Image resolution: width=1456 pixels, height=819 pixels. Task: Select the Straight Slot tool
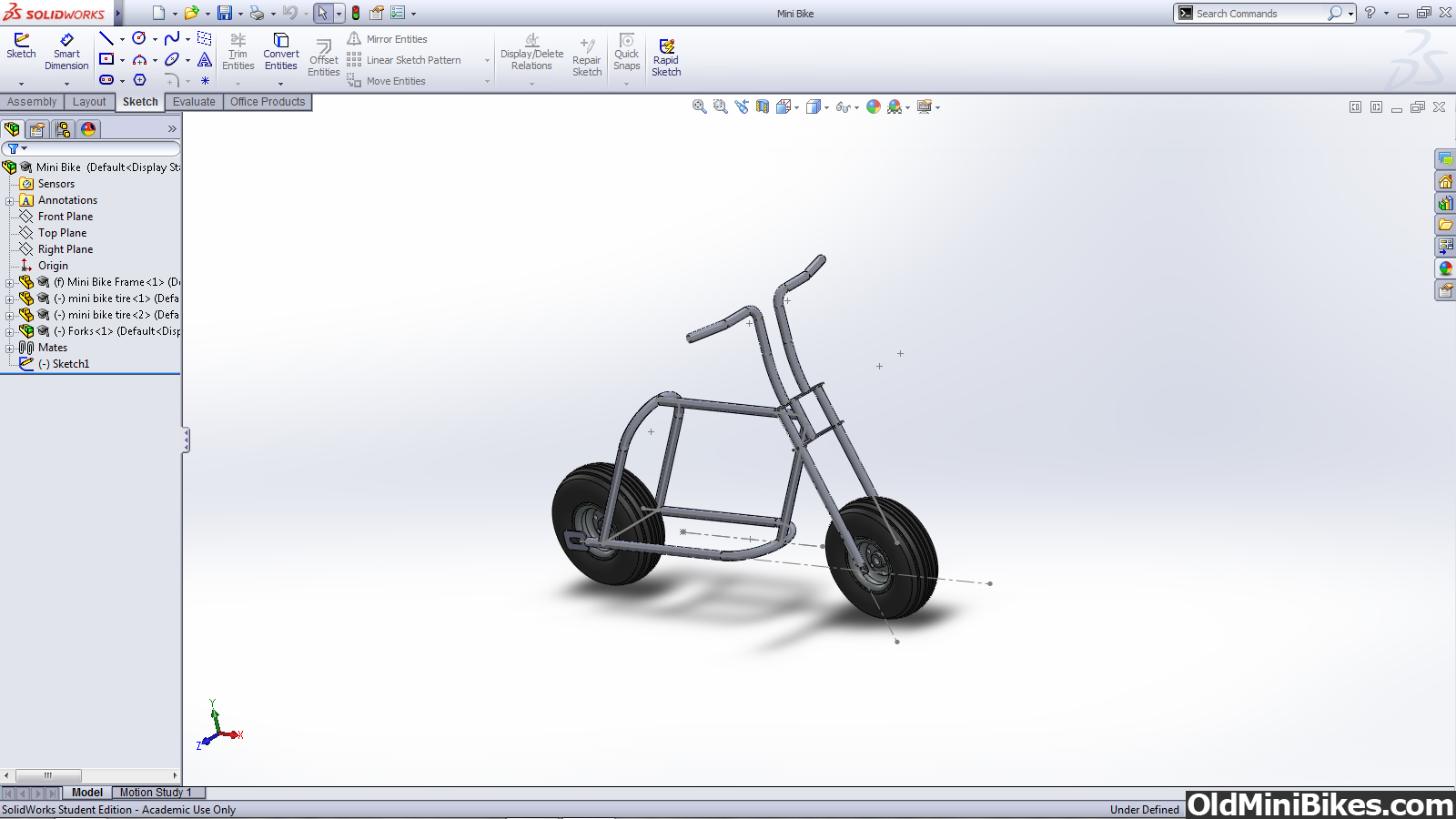[106, 80]
